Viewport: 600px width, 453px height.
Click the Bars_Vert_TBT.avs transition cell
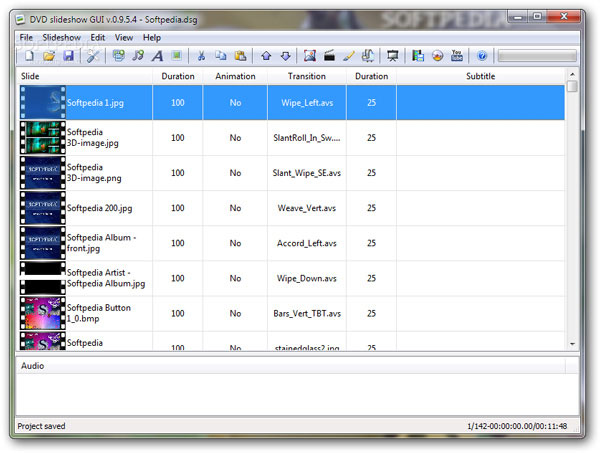pyautogui.click(x=307, y=313)
